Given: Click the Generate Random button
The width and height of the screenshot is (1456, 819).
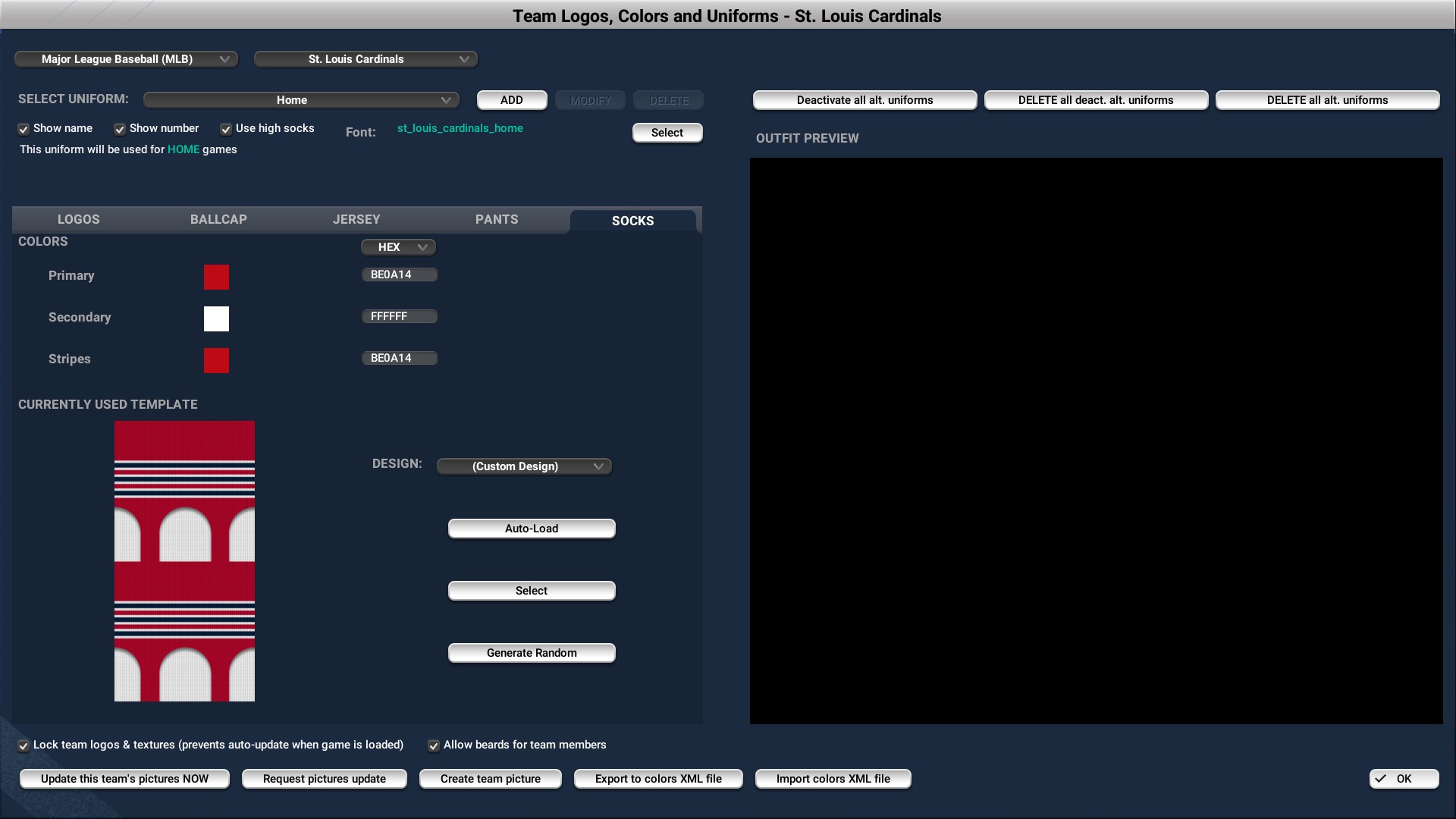Looking at the screenshot, I should (x=532, y=653).
